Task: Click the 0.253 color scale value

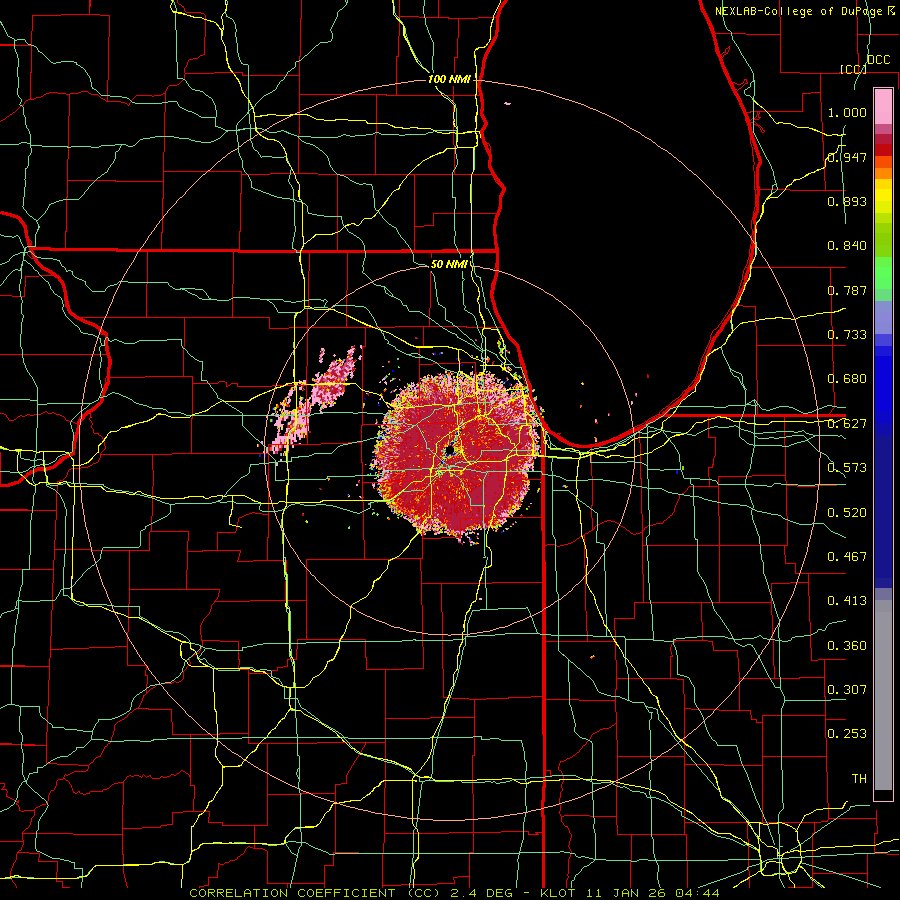Action: pyautogui.click(x=847, y=734)
